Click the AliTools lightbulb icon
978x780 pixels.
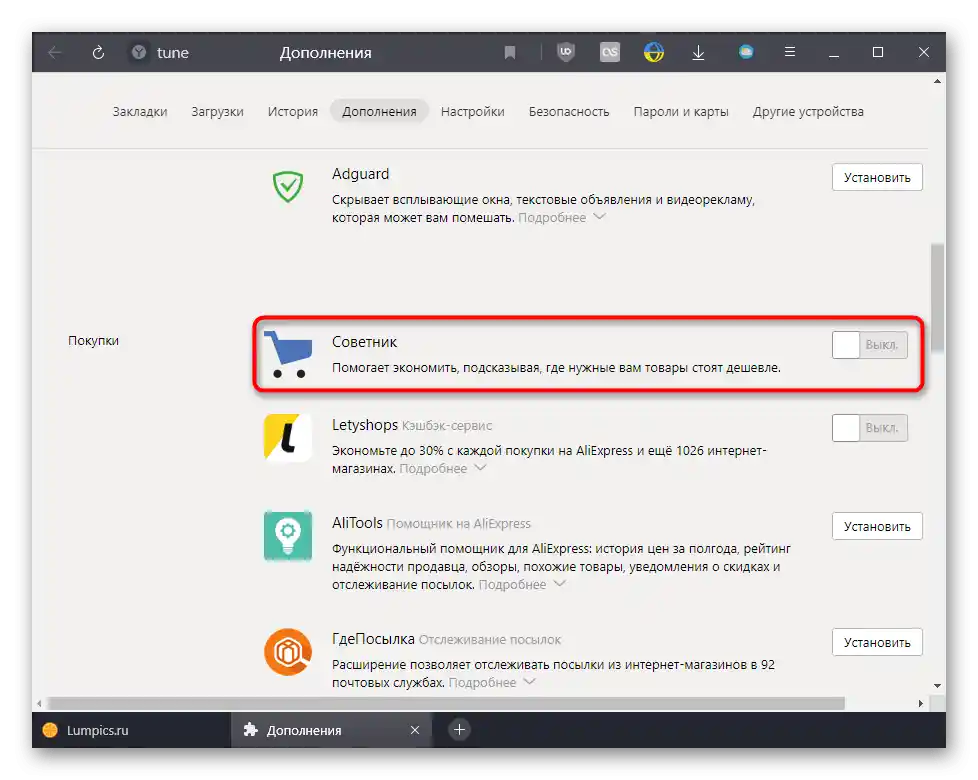pyautogui.click(x=288, y=536)
